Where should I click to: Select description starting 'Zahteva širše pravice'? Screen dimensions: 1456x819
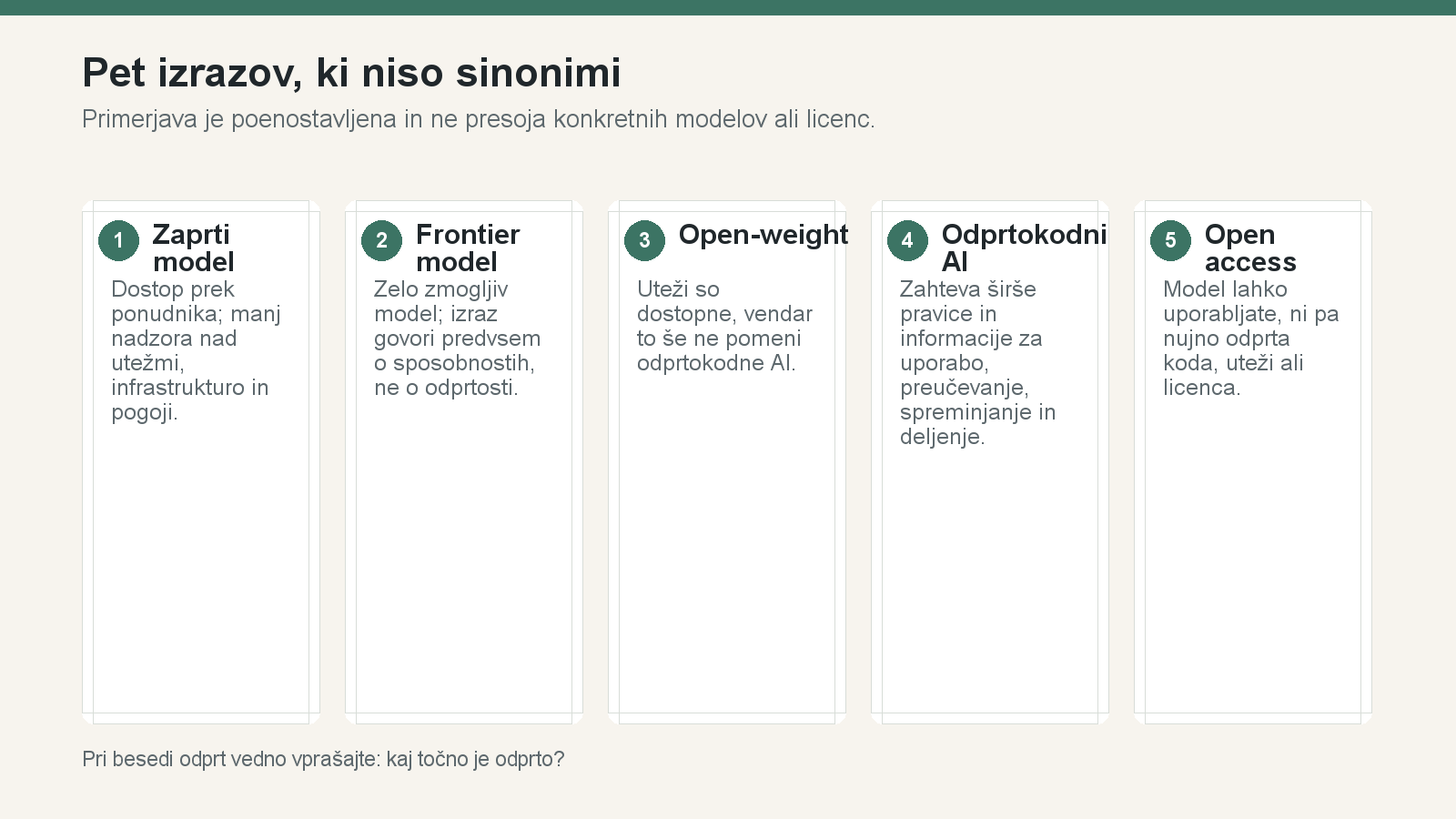pyautogui.click(x=978, y=363)
